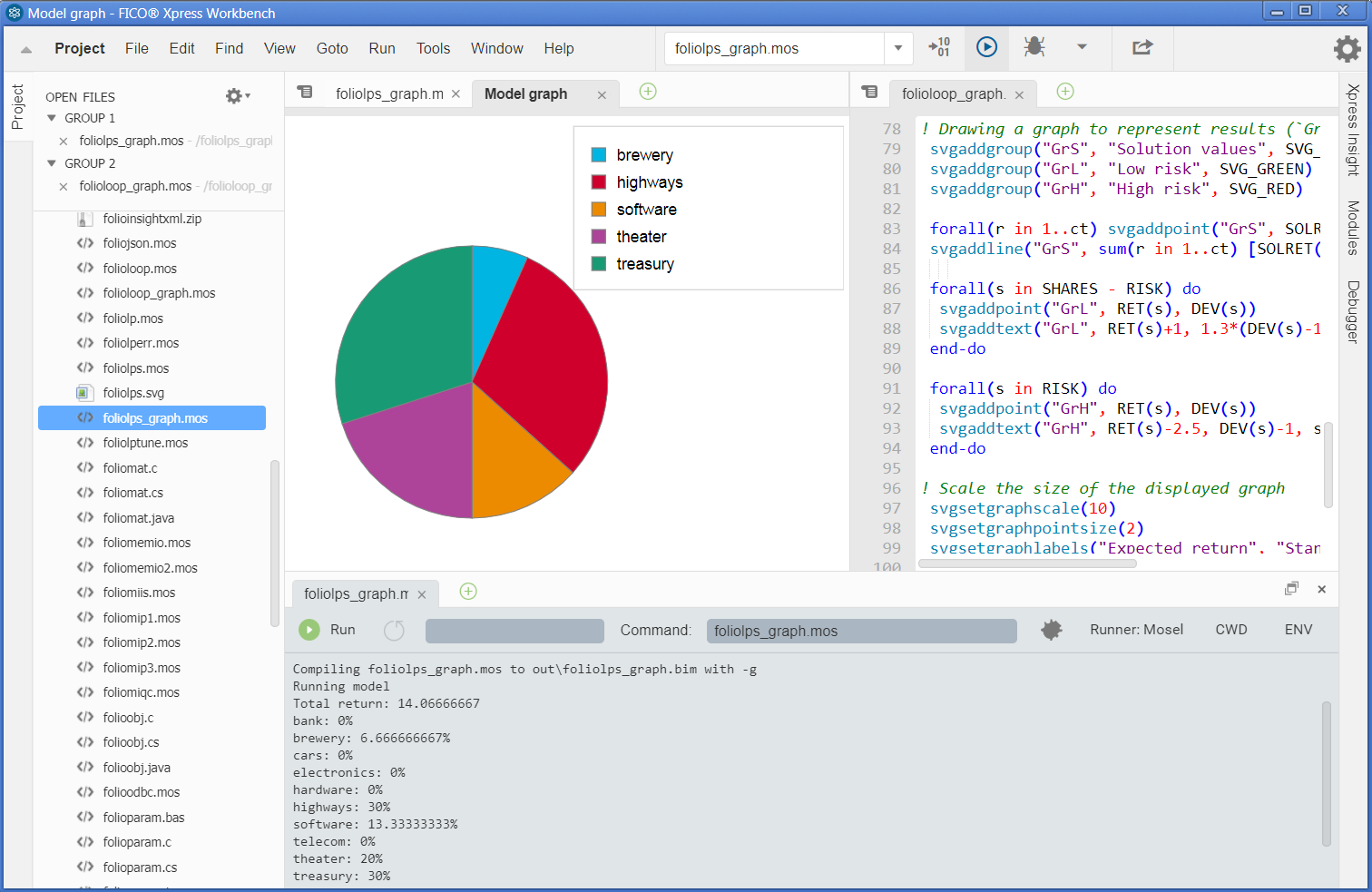Click the Run model play icon
1372x892 pixels.
[x=986, y=48]
